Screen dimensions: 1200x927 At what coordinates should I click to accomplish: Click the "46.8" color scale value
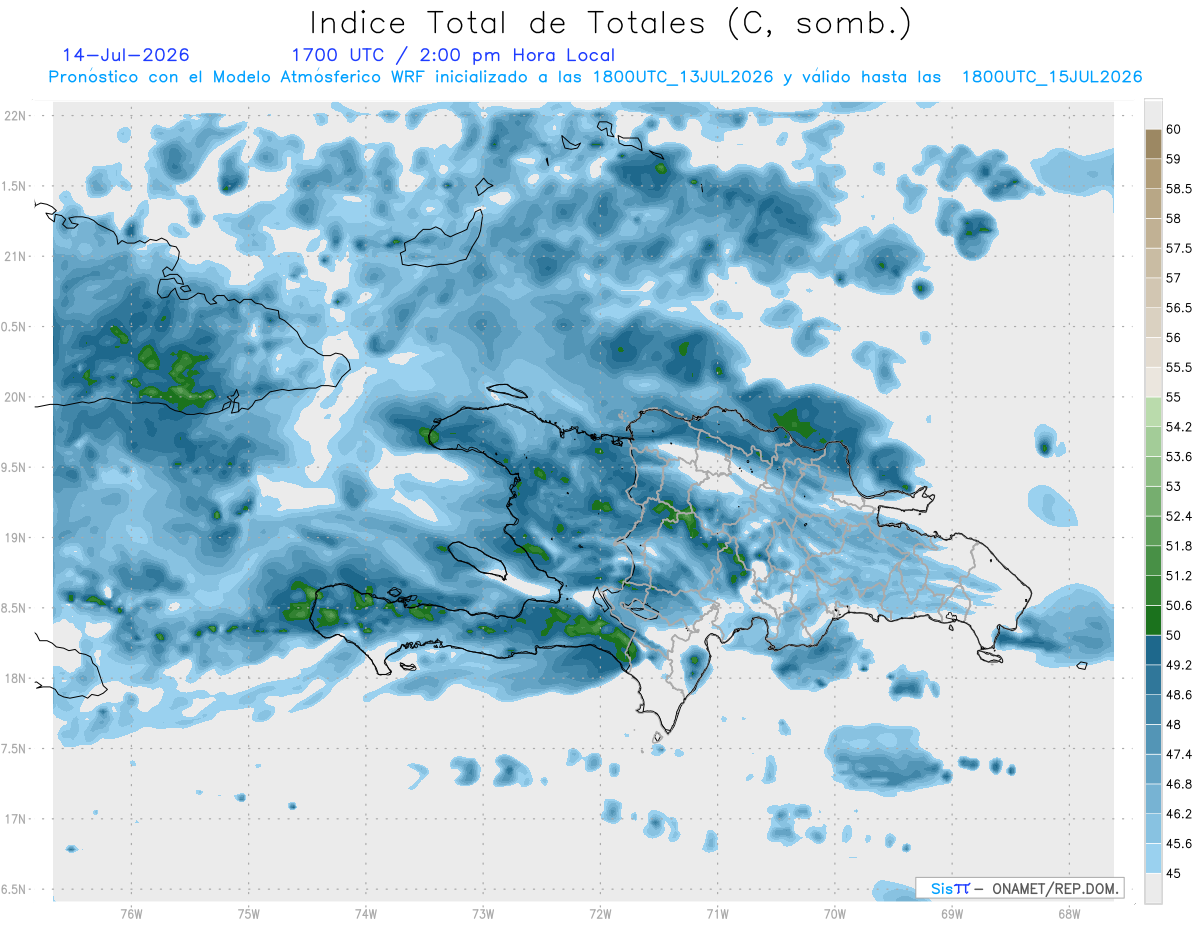1180,784
